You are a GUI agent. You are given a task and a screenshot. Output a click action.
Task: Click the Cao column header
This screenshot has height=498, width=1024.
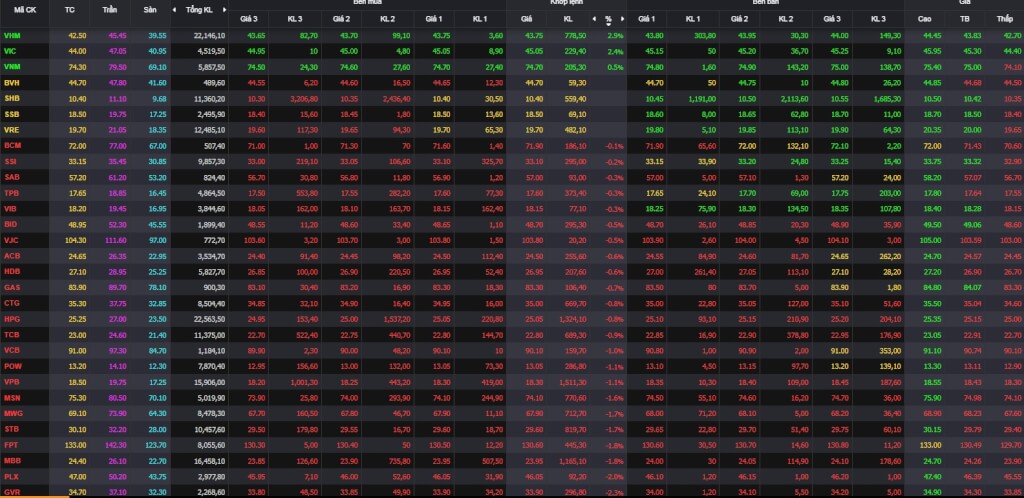point(925,19)
